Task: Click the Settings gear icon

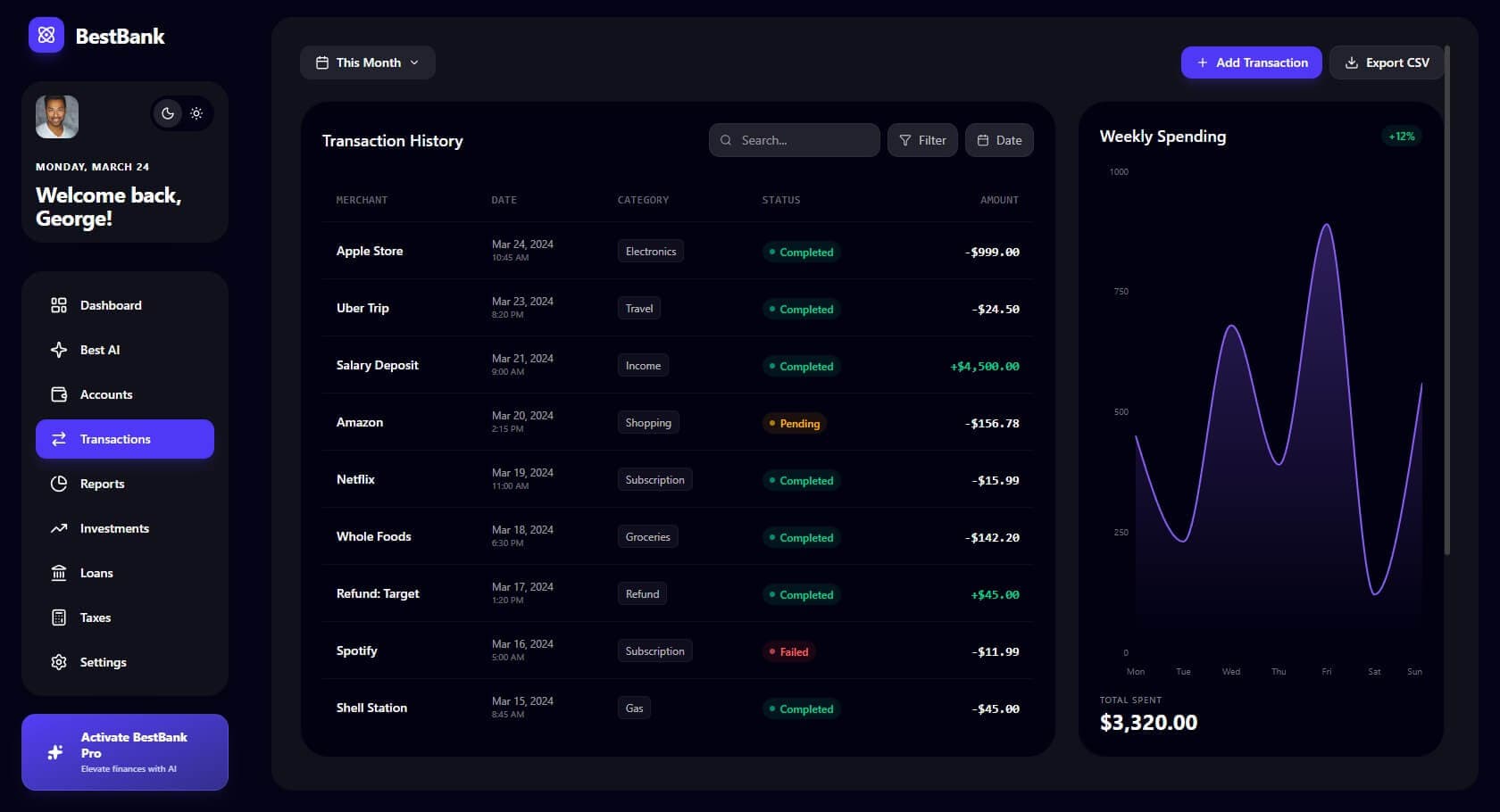Action: coord(59,662)
